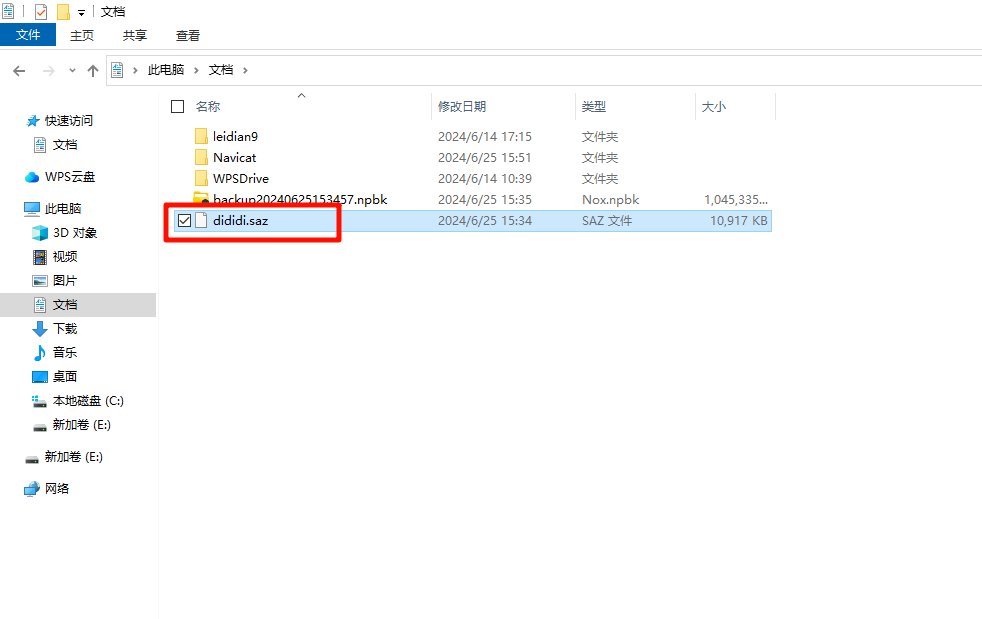Switch to the 查看 ribbon tab
Image resolution: width=982 pixels, height=619 pixels.
(x=188, y=35)
